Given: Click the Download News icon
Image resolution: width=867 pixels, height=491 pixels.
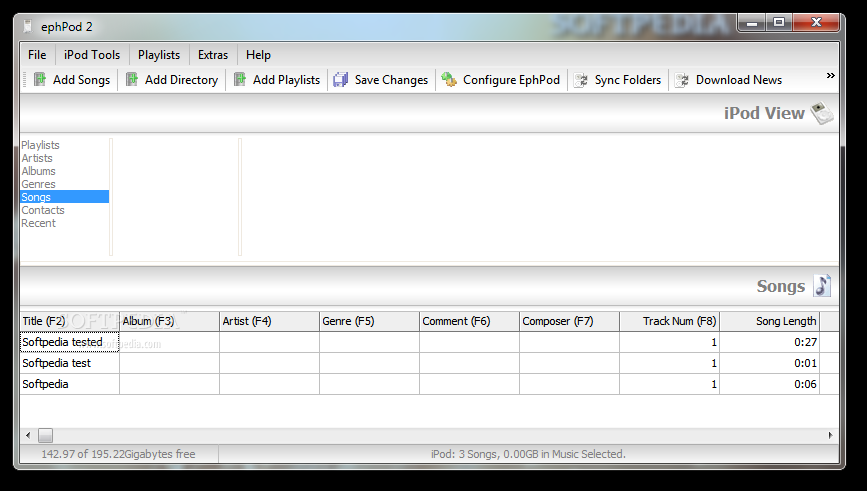Looking at the screenshot, I should click(x=682, y=80).
